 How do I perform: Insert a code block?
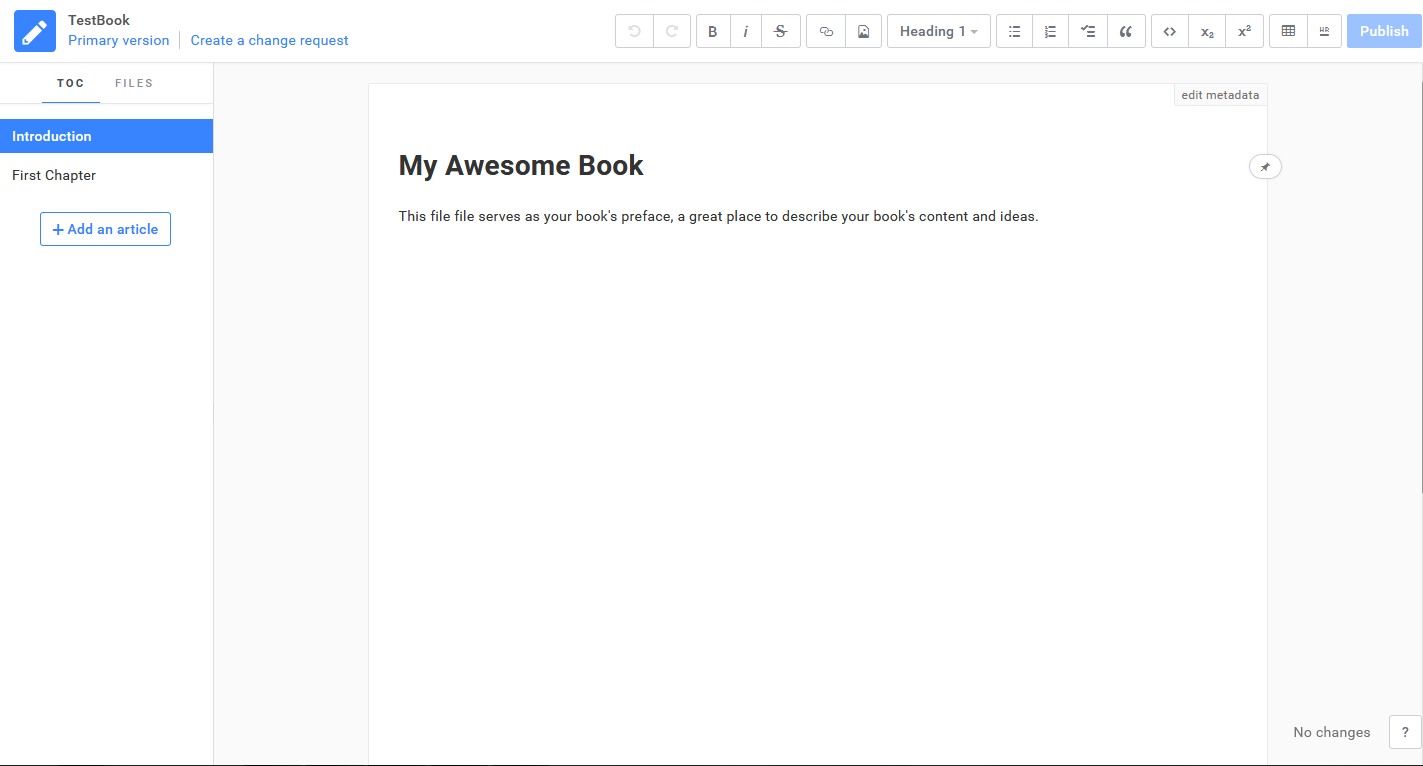(1168, 31)
